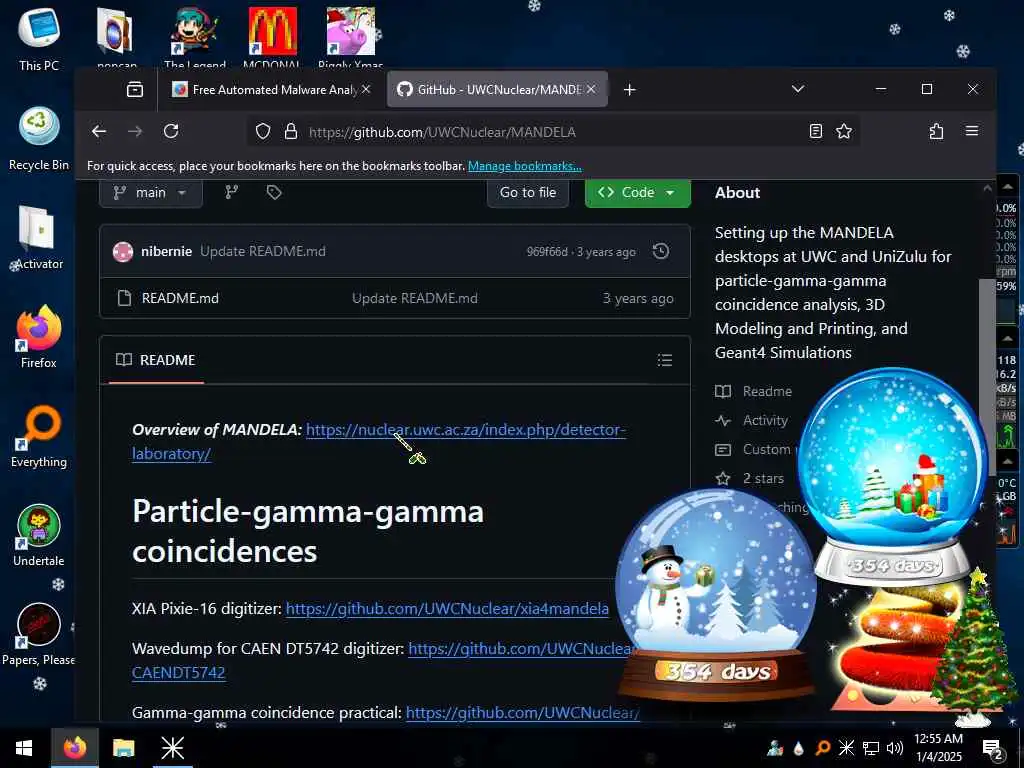
Task: Open notification center with 2 alerts
Action: tap(993, 748)
